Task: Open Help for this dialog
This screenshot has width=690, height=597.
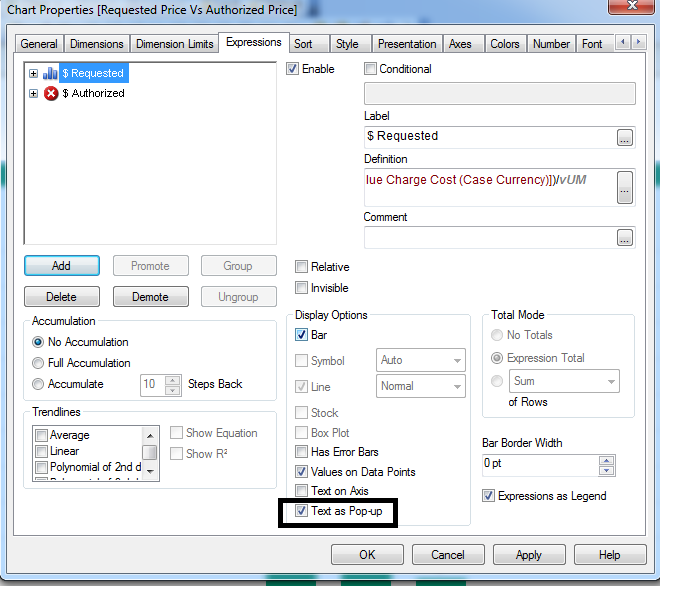Action: pos(610,555)
